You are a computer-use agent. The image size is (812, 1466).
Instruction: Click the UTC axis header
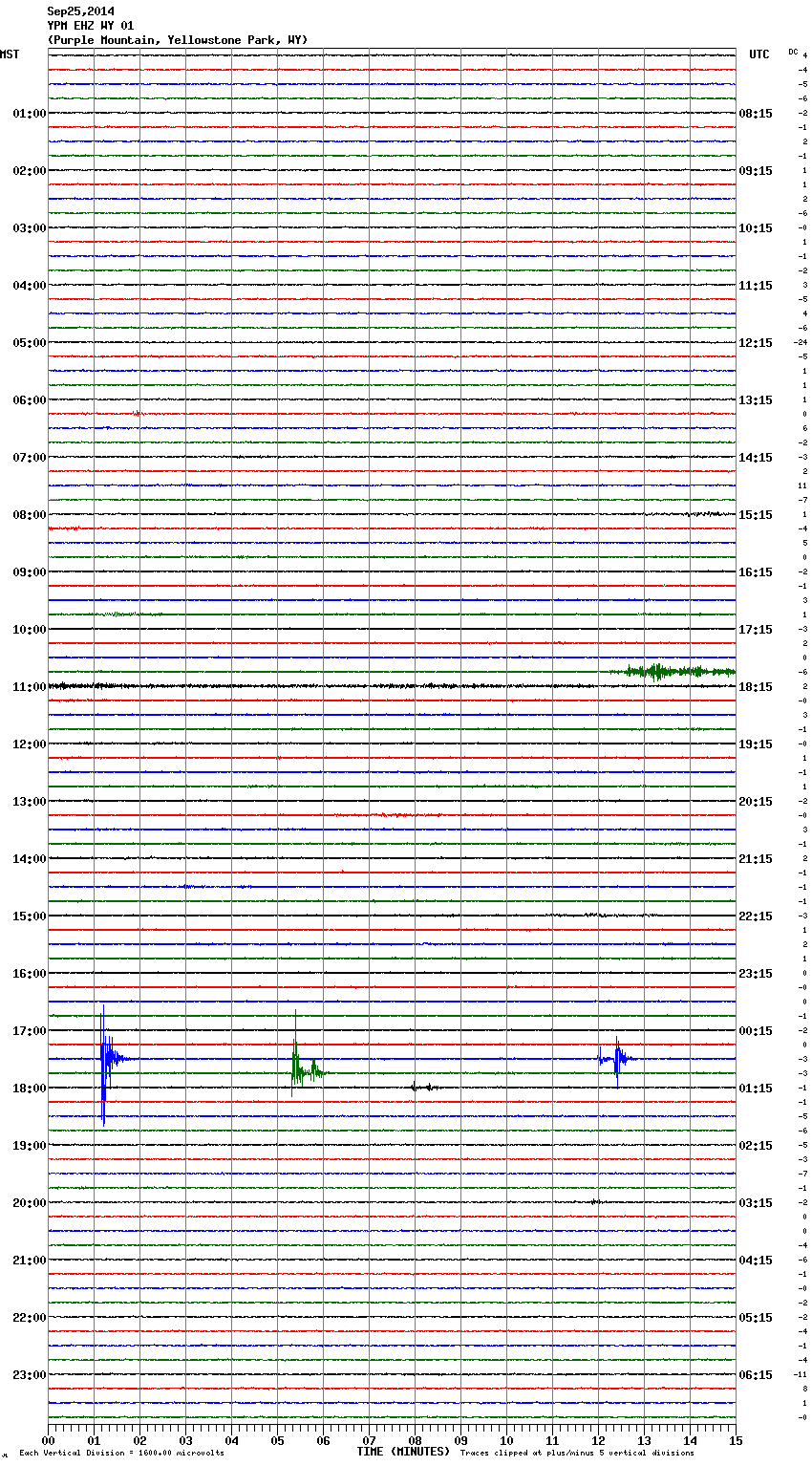tap(759, 54)
